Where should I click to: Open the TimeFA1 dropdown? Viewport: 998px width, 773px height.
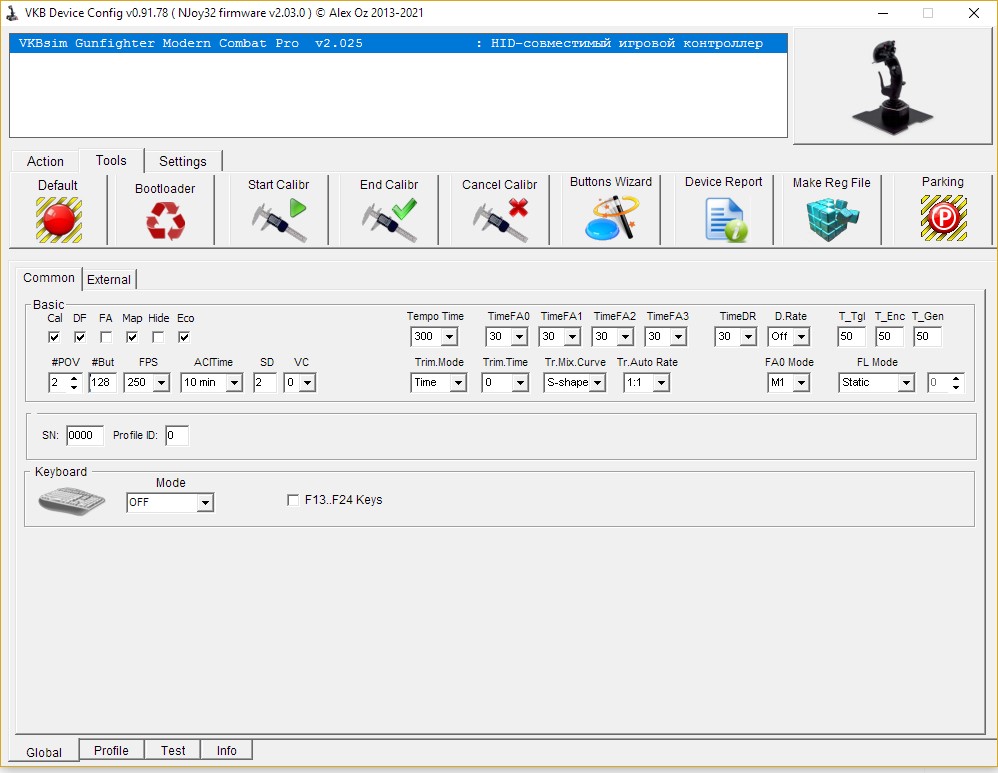coord(572,337)
